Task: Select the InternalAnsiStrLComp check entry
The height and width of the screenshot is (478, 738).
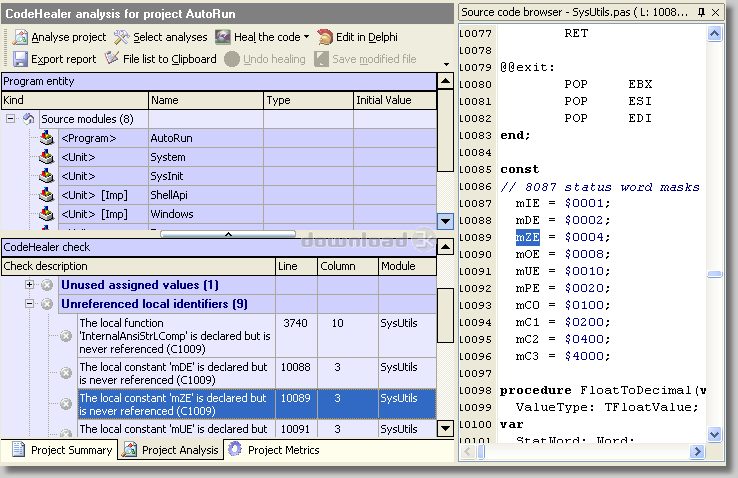Action: tap(175, 336)
